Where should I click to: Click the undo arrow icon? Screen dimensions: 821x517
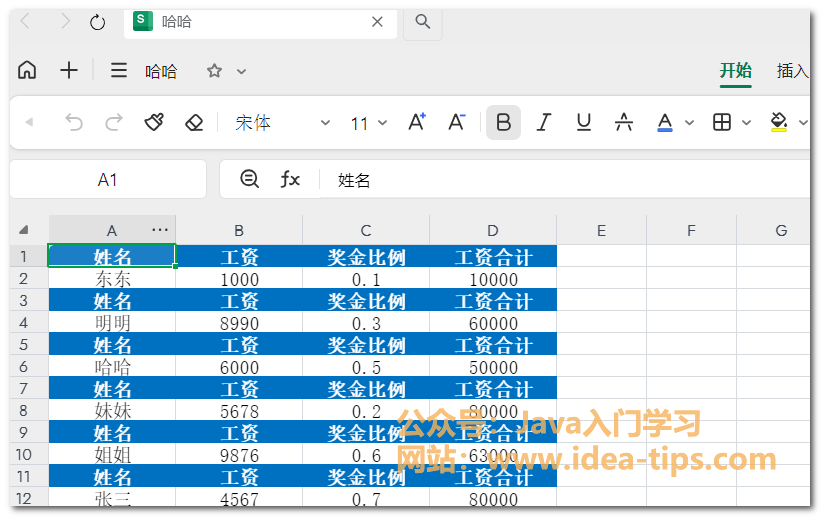(74, 122)
